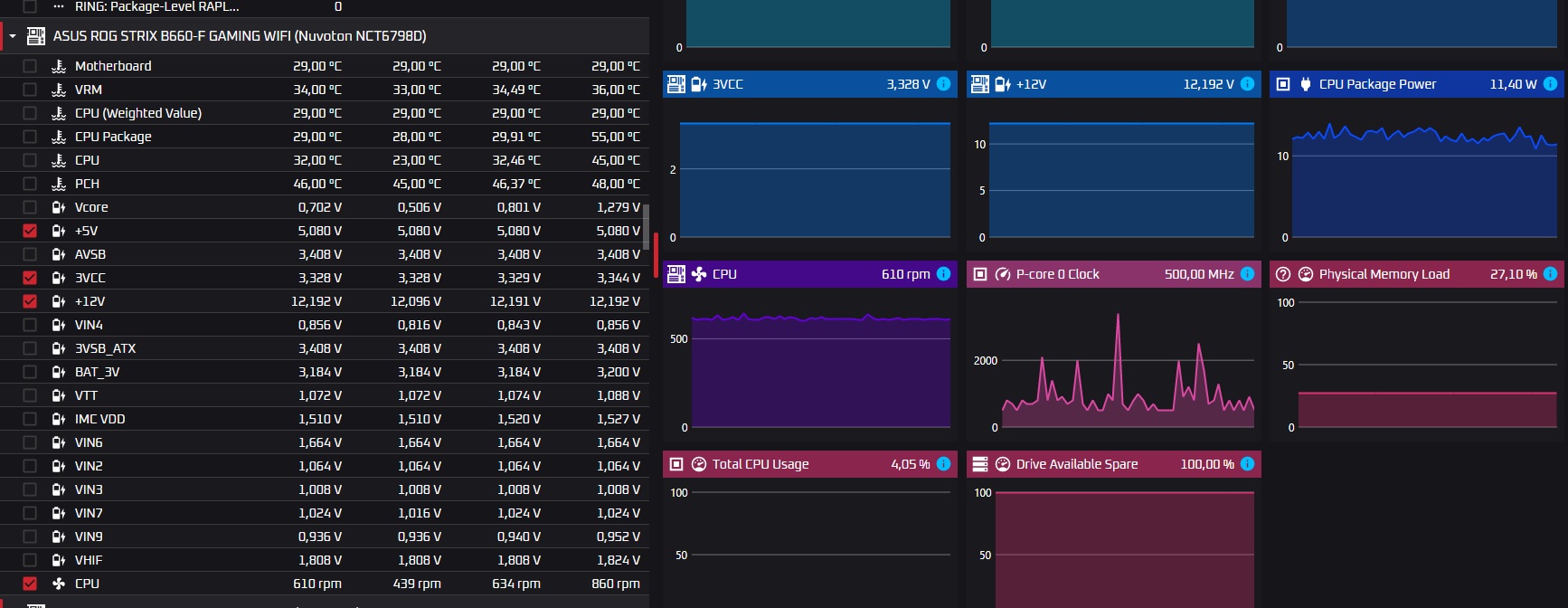Viewport: 1568px width, 608px height.
Task: Click the CPU Package Power graph area
Action: point(1424,175)
